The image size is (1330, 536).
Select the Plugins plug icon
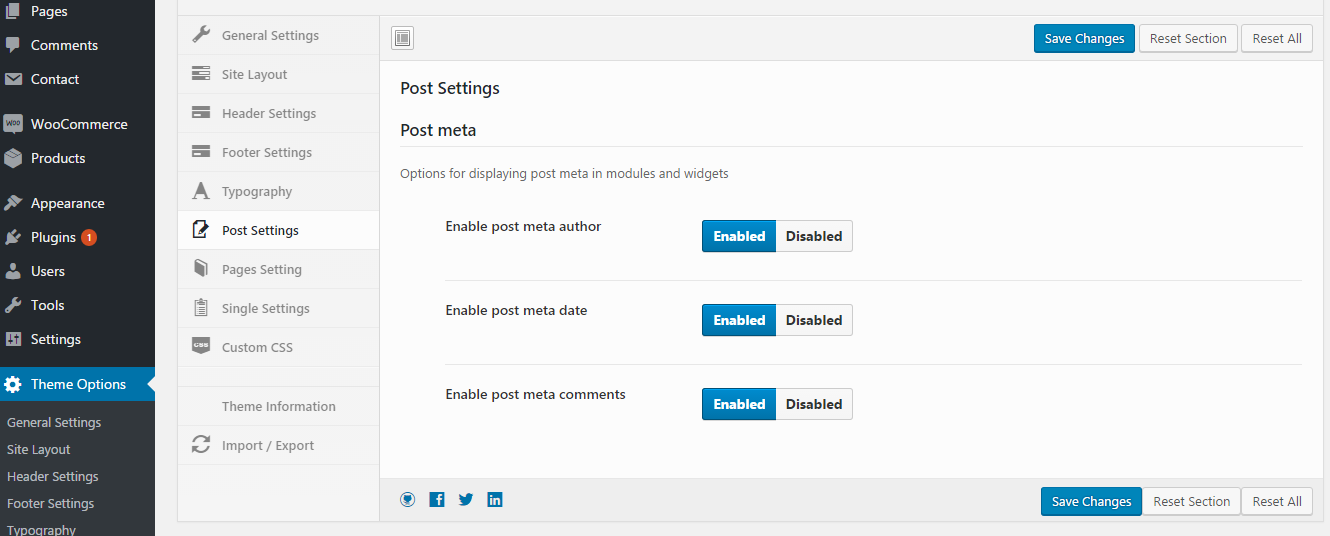tap(13, 237)
